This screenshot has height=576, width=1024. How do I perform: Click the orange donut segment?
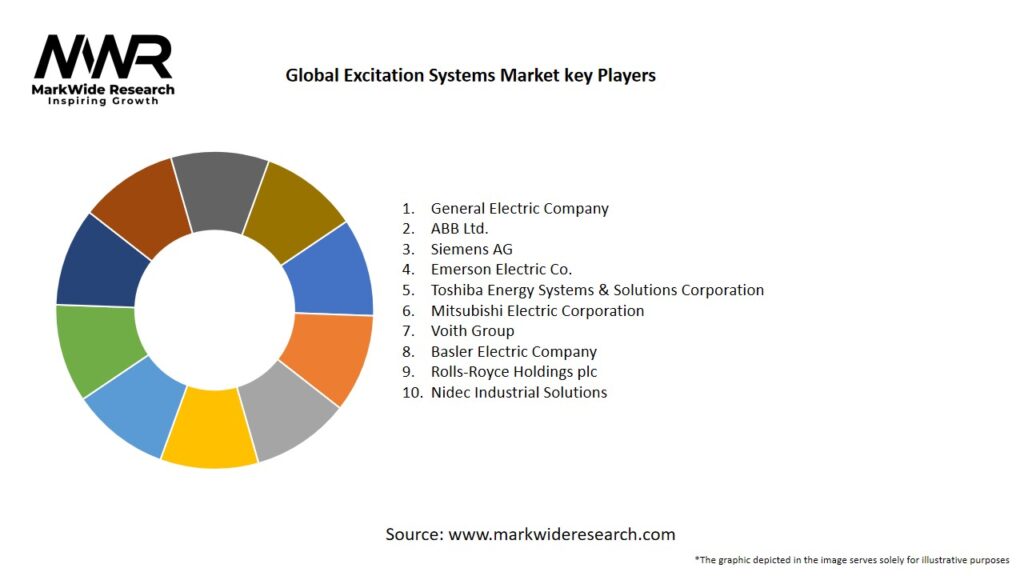pos(329,354)
